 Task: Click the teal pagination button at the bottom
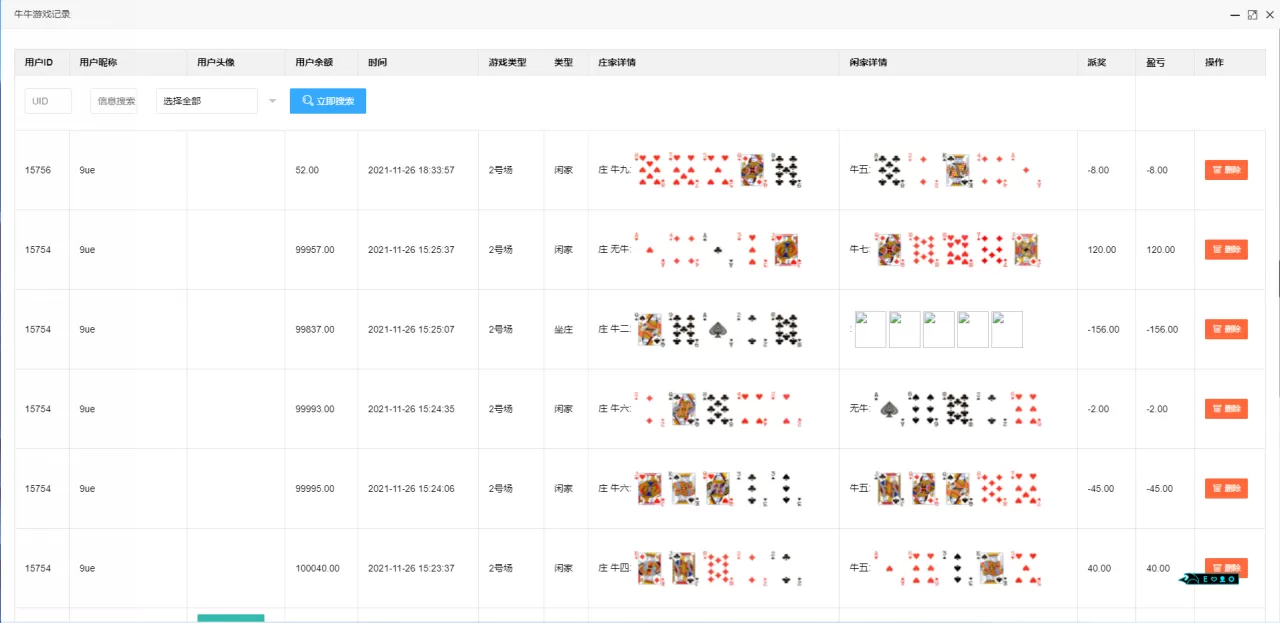230,618
